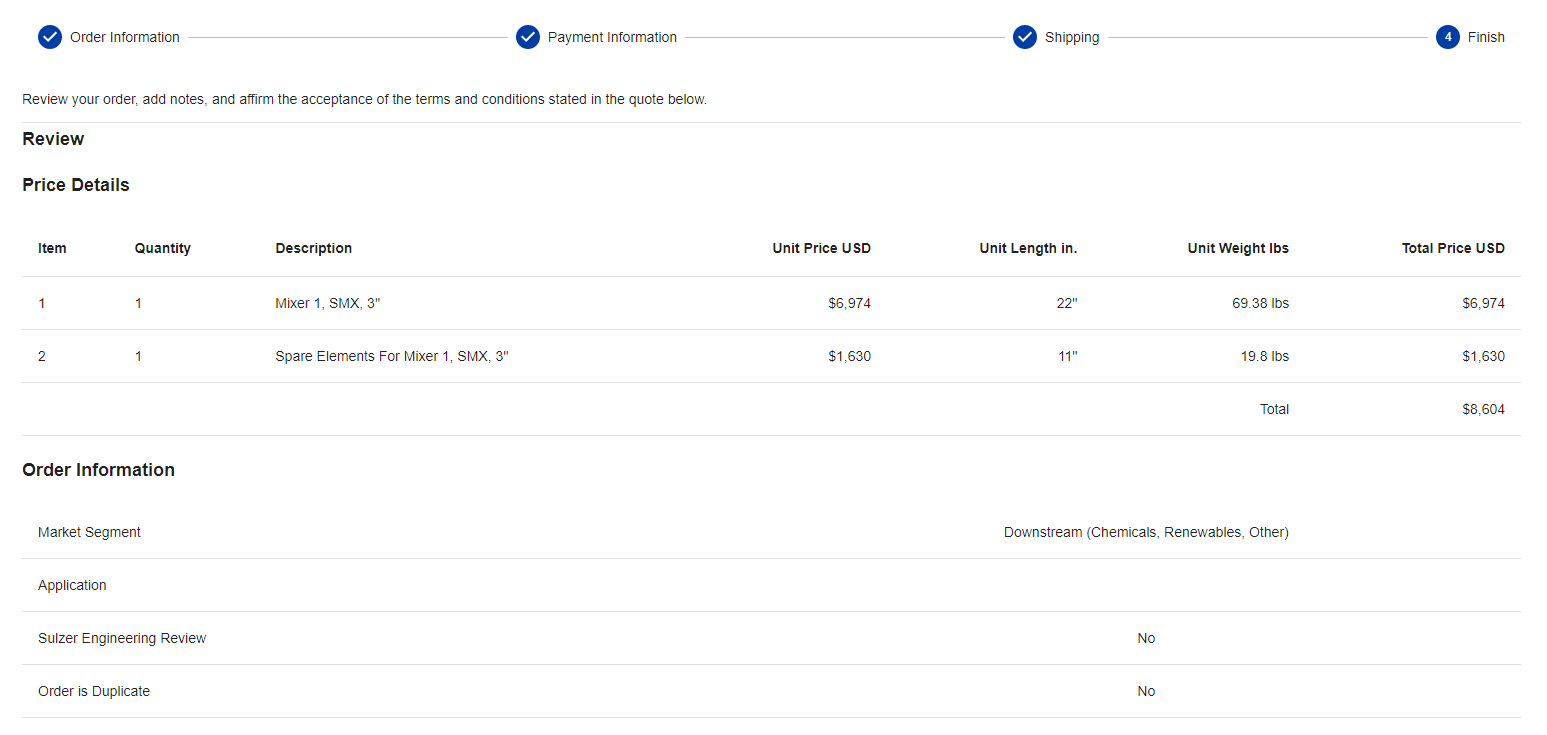The width and height of the screenshot is (1547, 735).
Task: Click the $8,604 total price value
Action: 1483,409
